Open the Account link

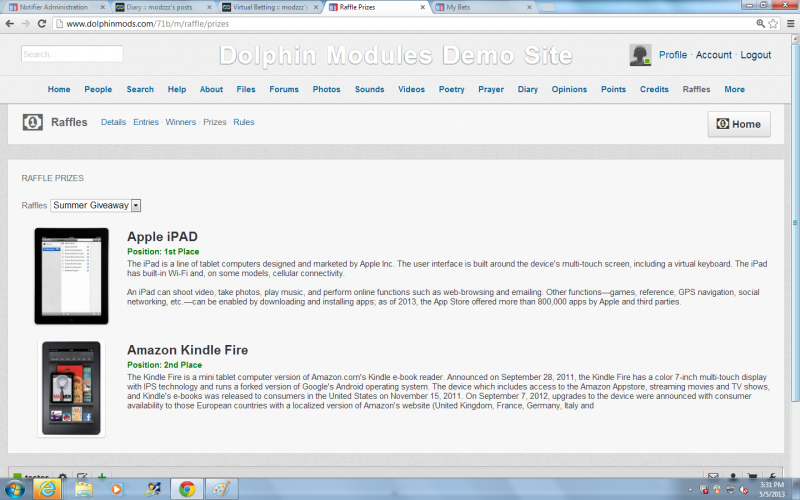714,55
